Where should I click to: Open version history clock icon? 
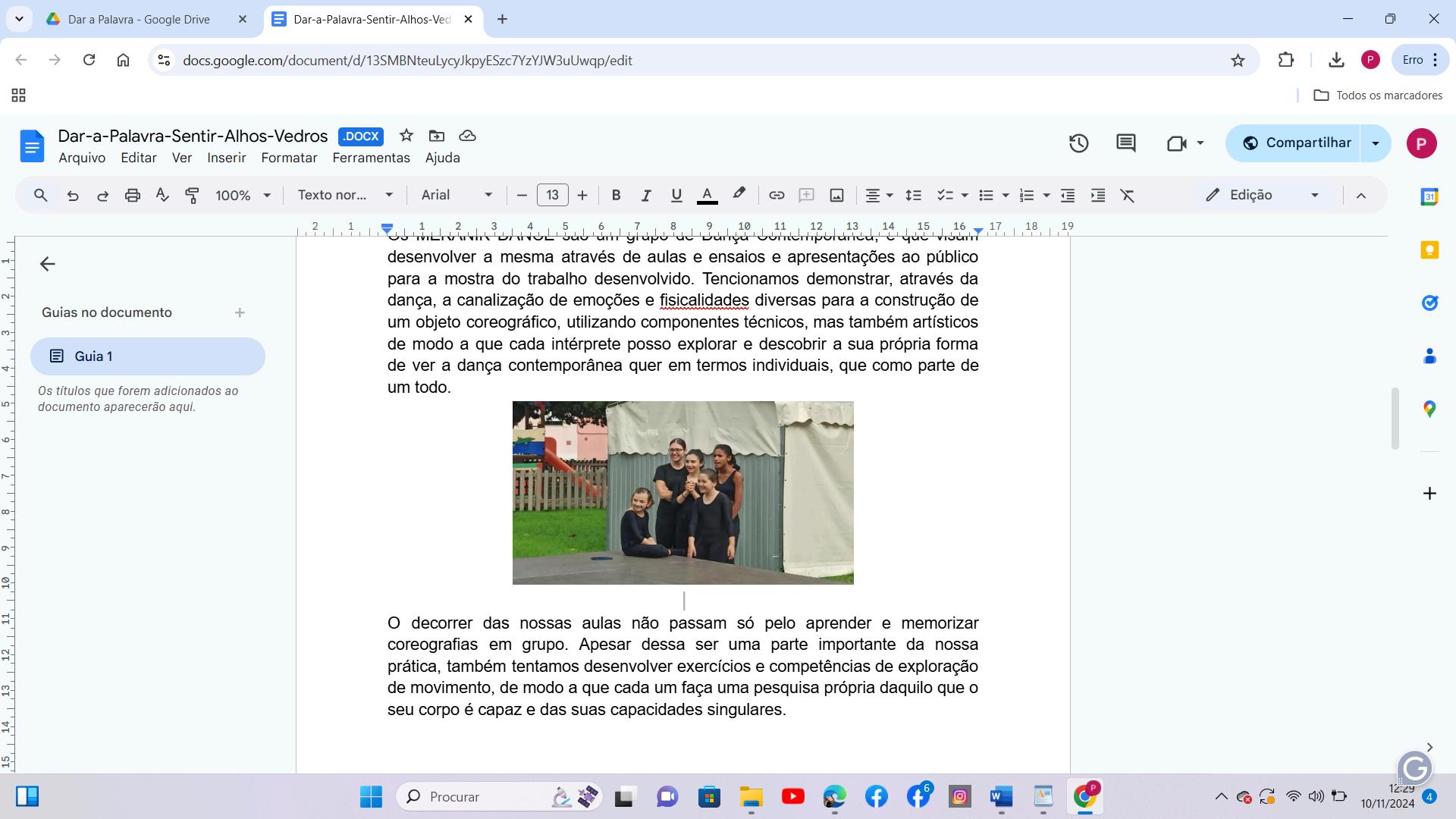(x=1078, y=143)
